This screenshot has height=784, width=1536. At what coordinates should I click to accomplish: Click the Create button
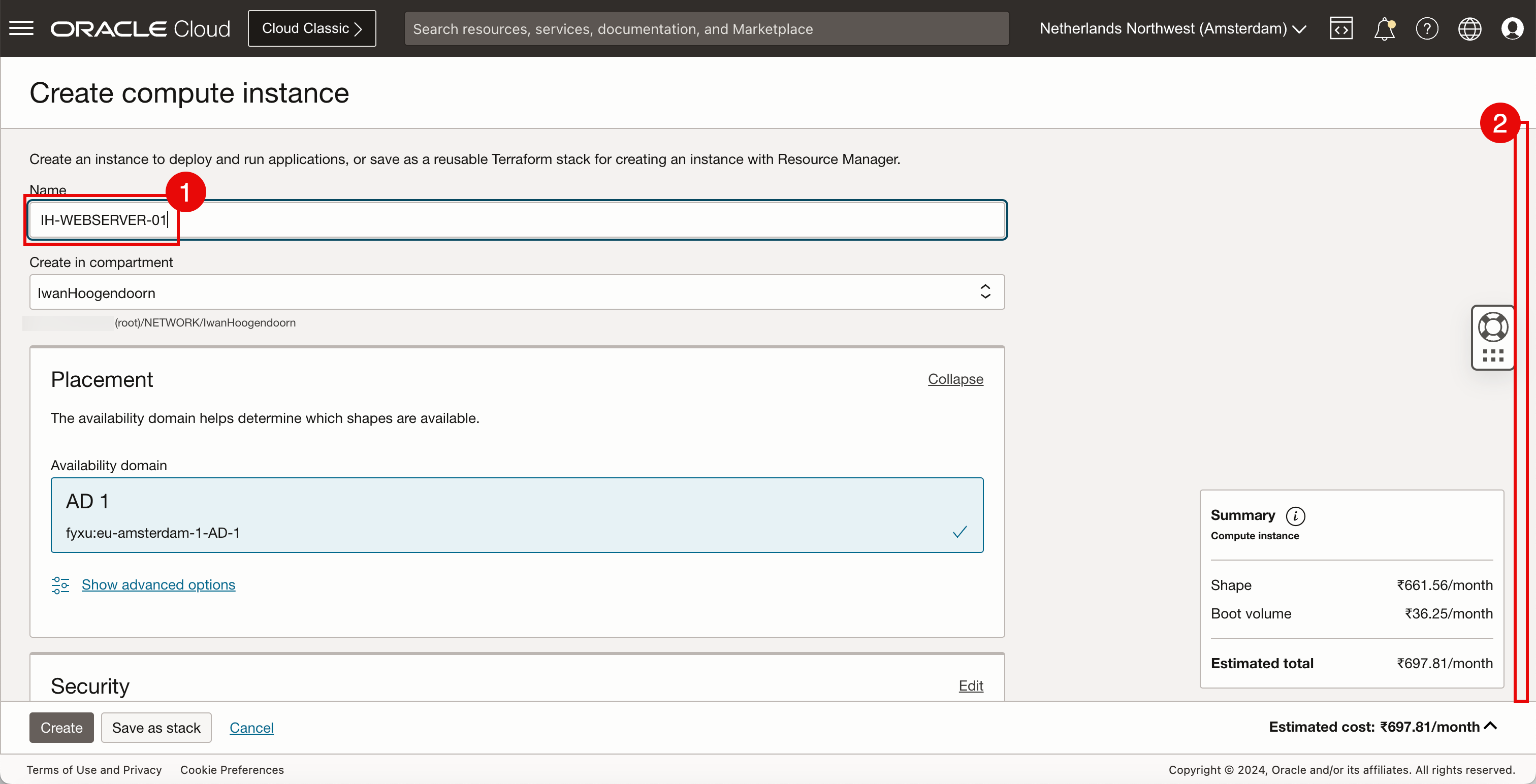tap(61, 727)
